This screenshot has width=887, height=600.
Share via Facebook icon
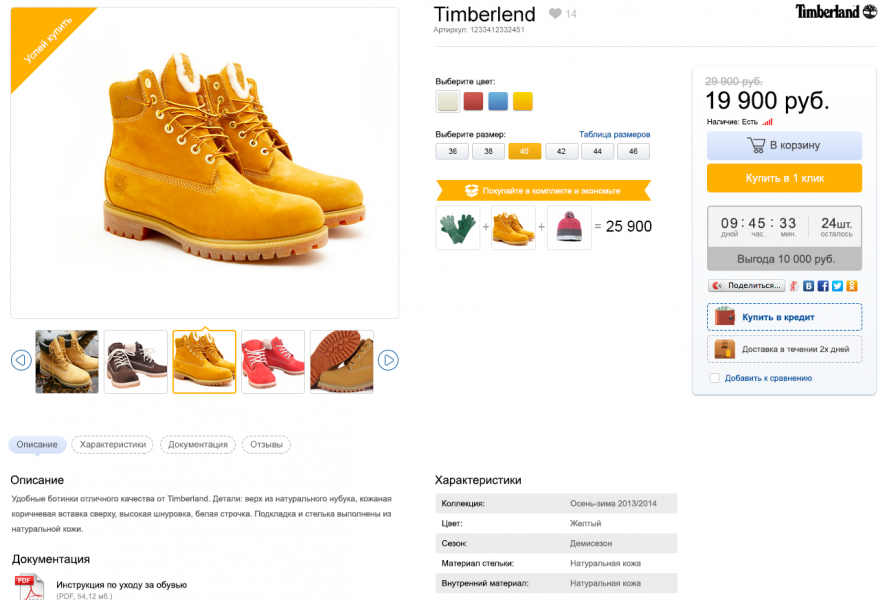pos(823,286)
